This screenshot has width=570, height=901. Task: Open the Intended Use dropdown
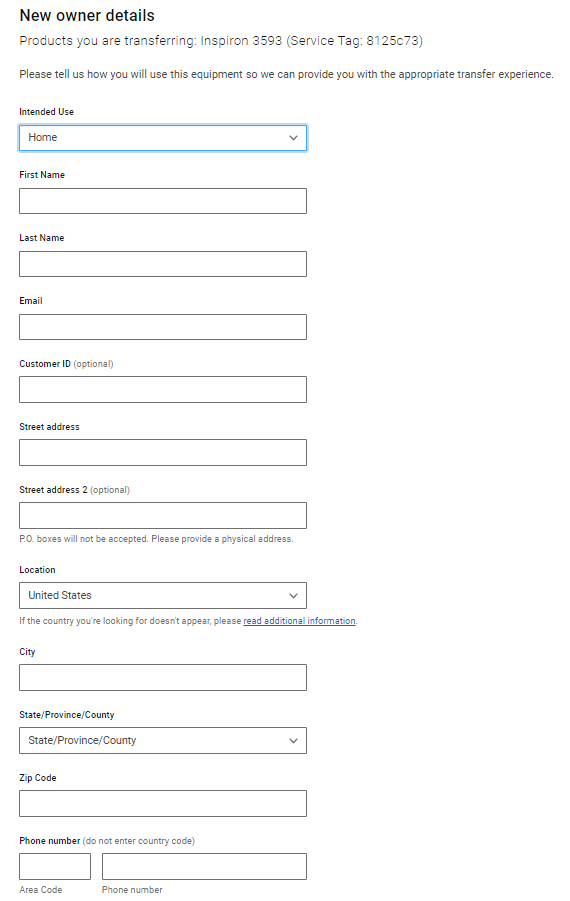pyautogui.click(x=163, y=138)
